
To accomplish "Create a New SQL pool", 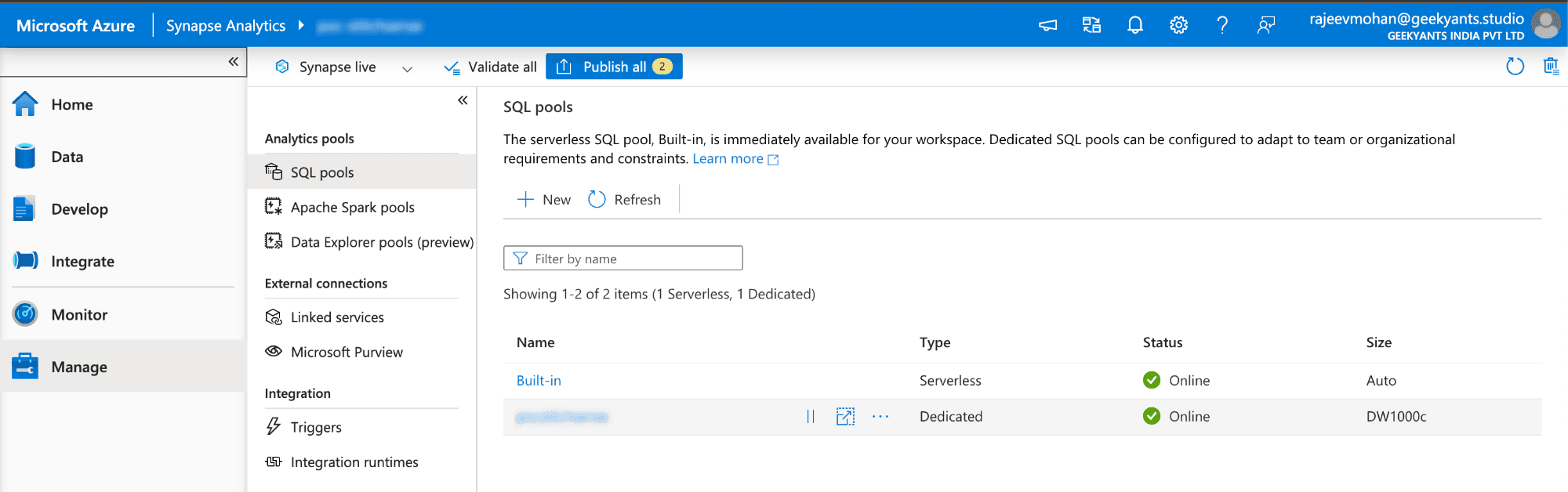I will [544, 200].
